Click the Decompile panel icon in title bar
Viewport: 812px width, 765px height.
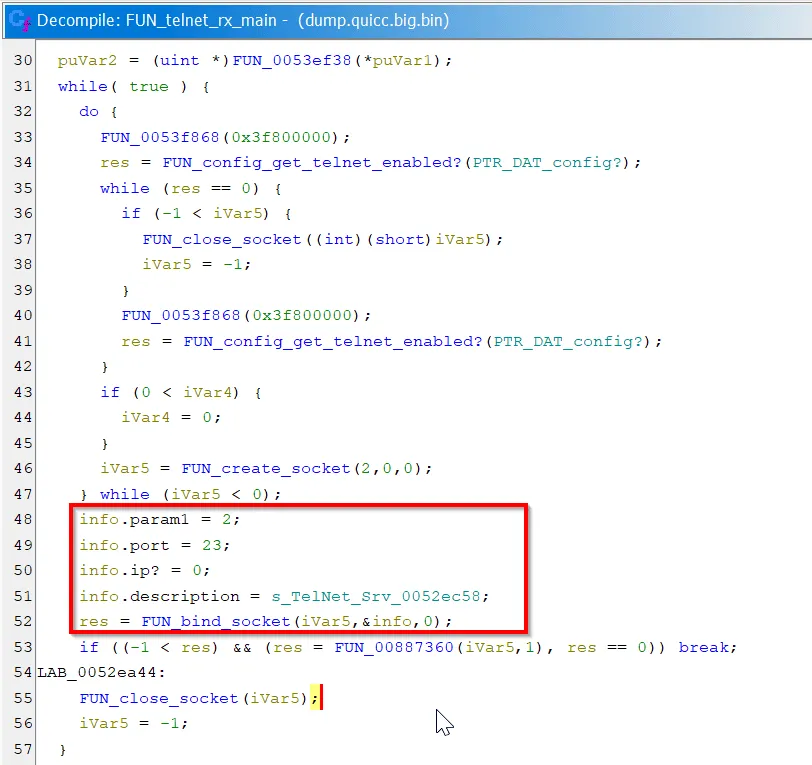tap(17, 19)
